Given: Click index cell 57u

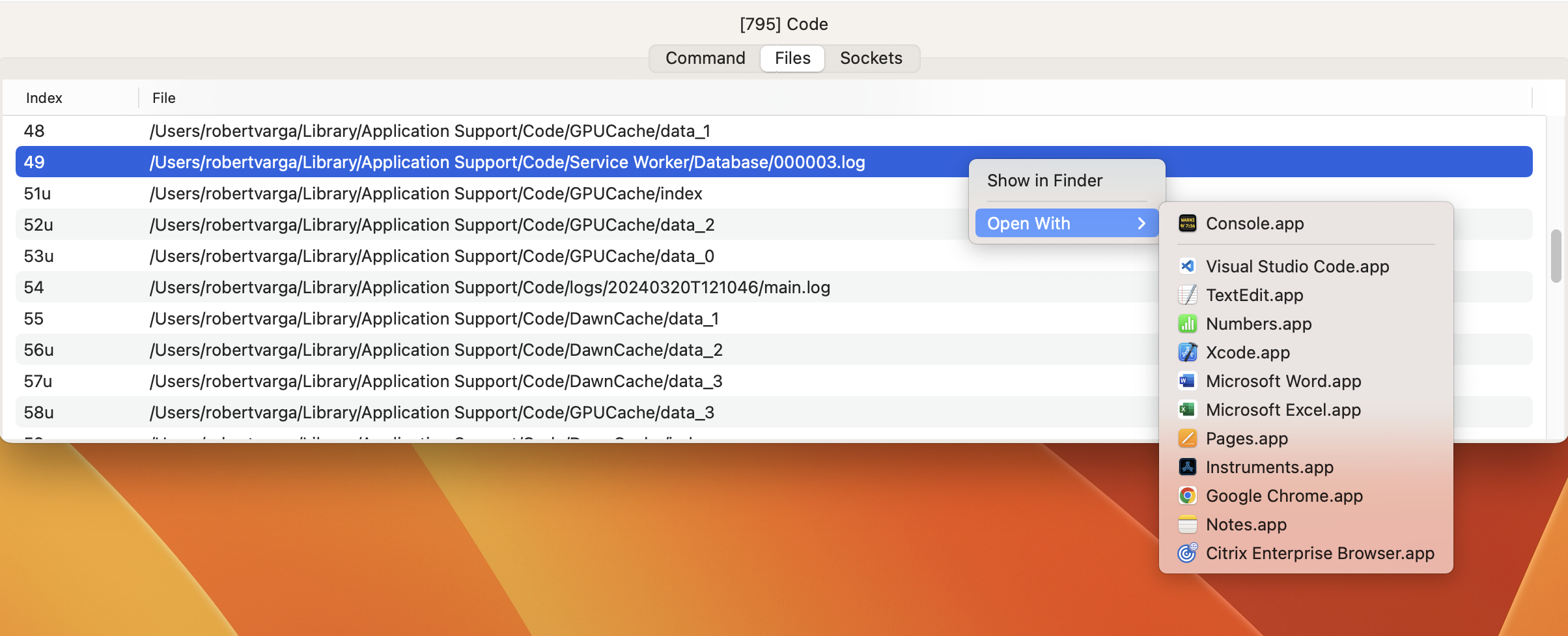Looking at the screenshot, I should 38,381.
